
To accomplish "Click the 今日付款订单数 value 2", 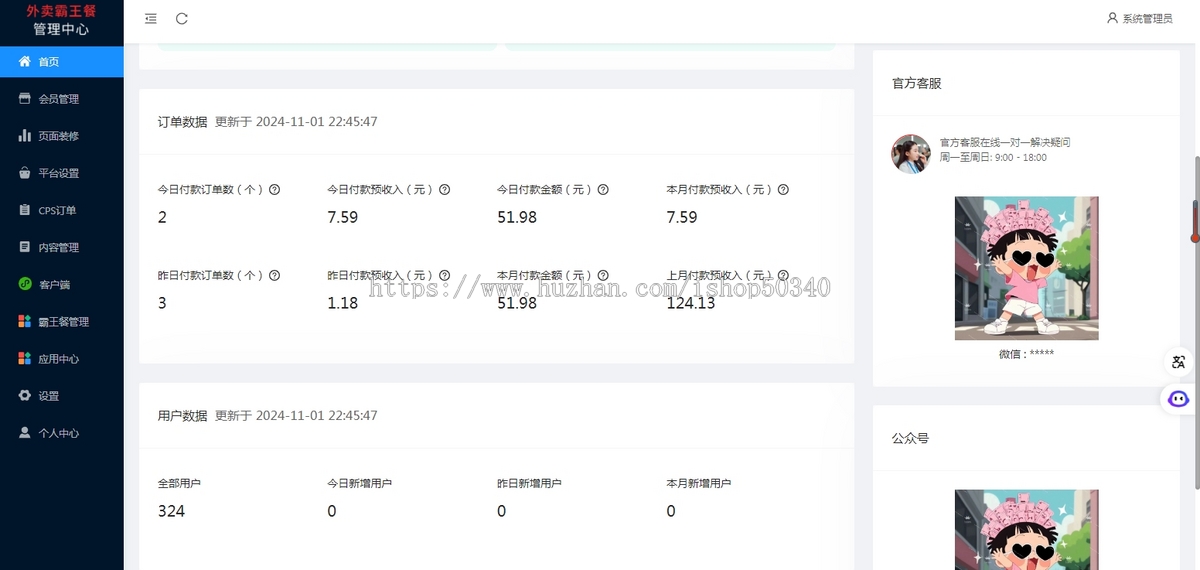I will point(162,217).
